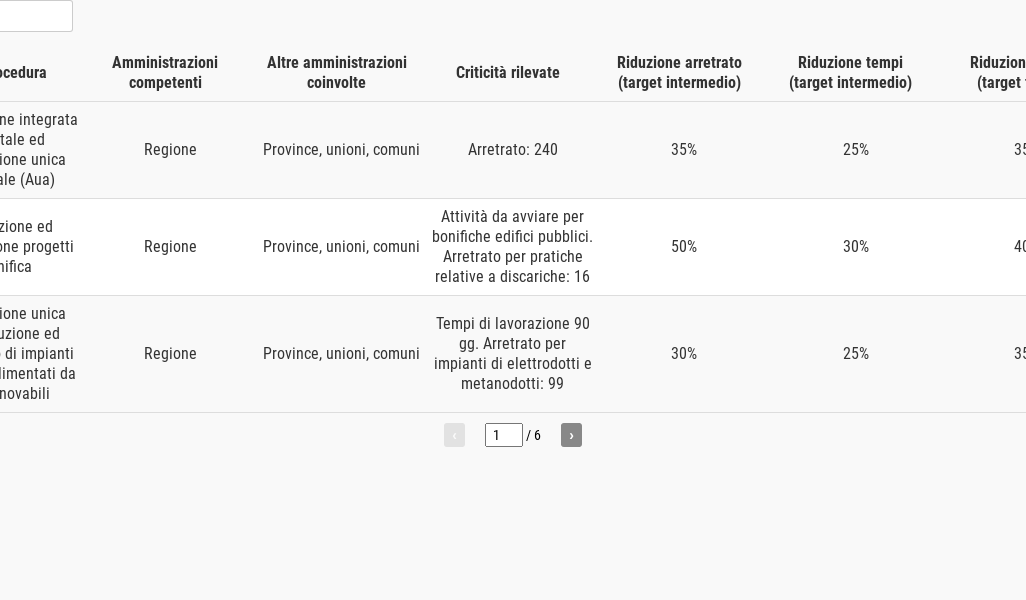Image resolution: width=1026 pixels, height=600 pixels.
Task: Click Province, unioni, comuni in last row
Action: (341, 353)
